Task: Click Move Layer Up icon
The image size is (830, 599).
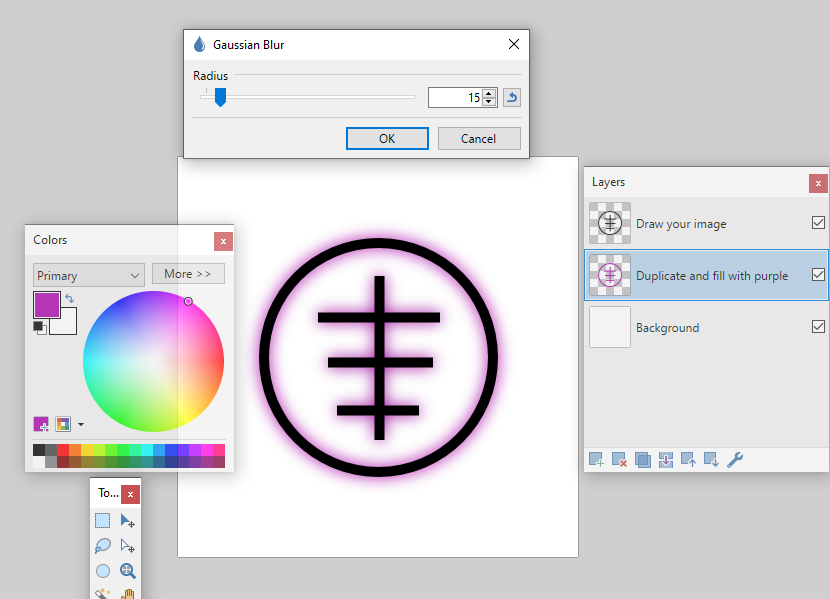Action: coord(689,460)
